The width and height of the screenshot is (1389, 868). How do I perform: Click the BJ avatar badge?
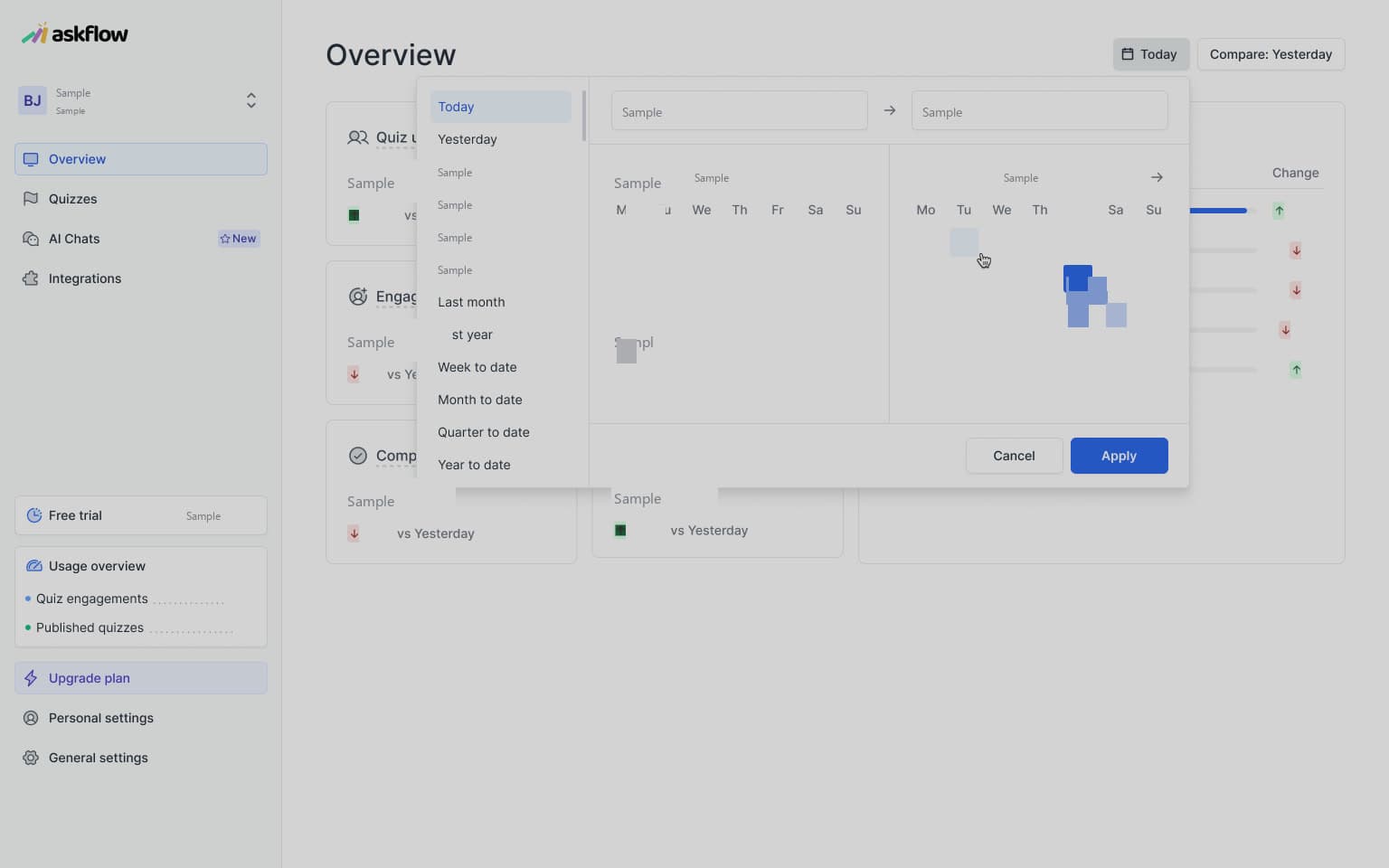(33, 100)
